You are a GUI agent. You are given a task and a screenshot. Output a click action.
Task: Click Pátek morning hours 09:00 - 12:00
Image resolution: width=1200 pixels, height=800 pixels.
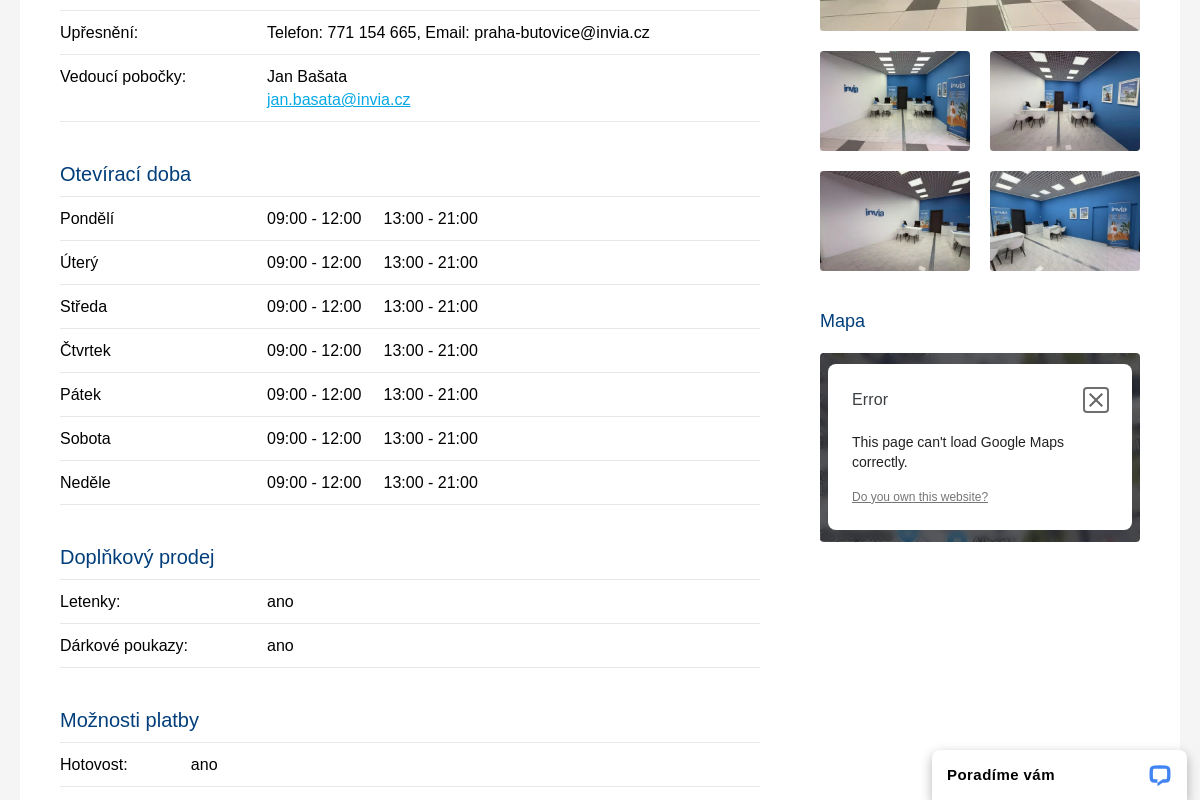(314, 395)
